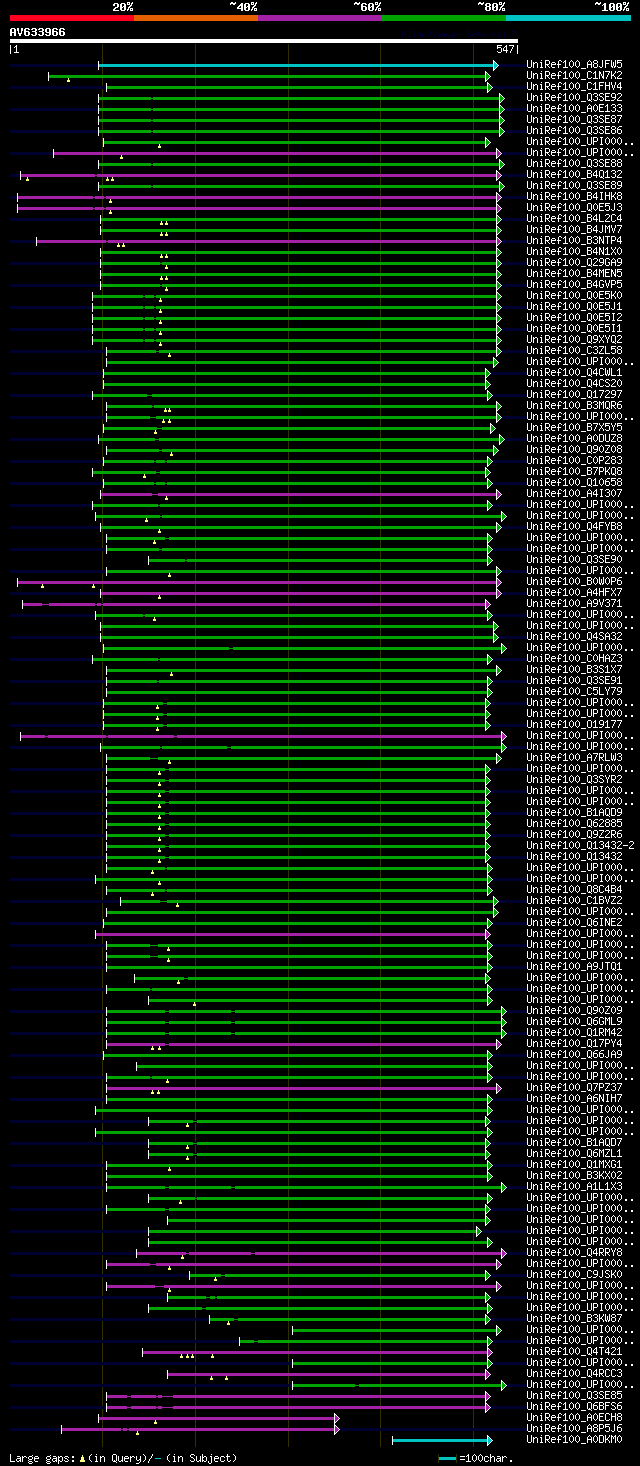640x1466 pixels.
Task: Select the UniRef100_Q17297 label
Action: point(574,395)
